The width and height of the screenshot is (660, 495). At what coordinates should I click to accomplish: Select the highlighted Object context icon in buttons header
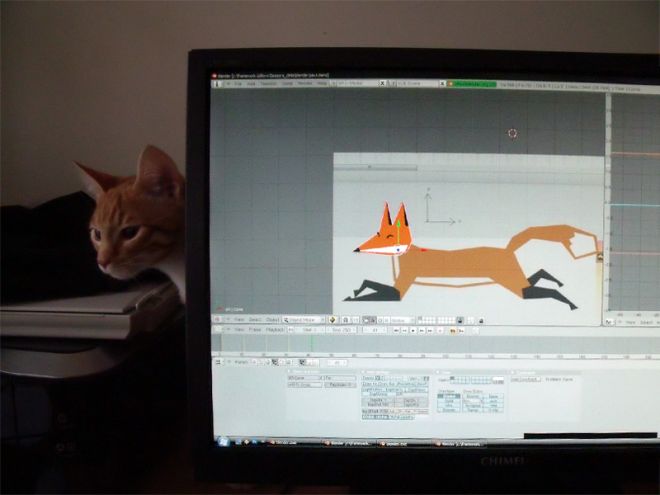(x=275, y=362)
